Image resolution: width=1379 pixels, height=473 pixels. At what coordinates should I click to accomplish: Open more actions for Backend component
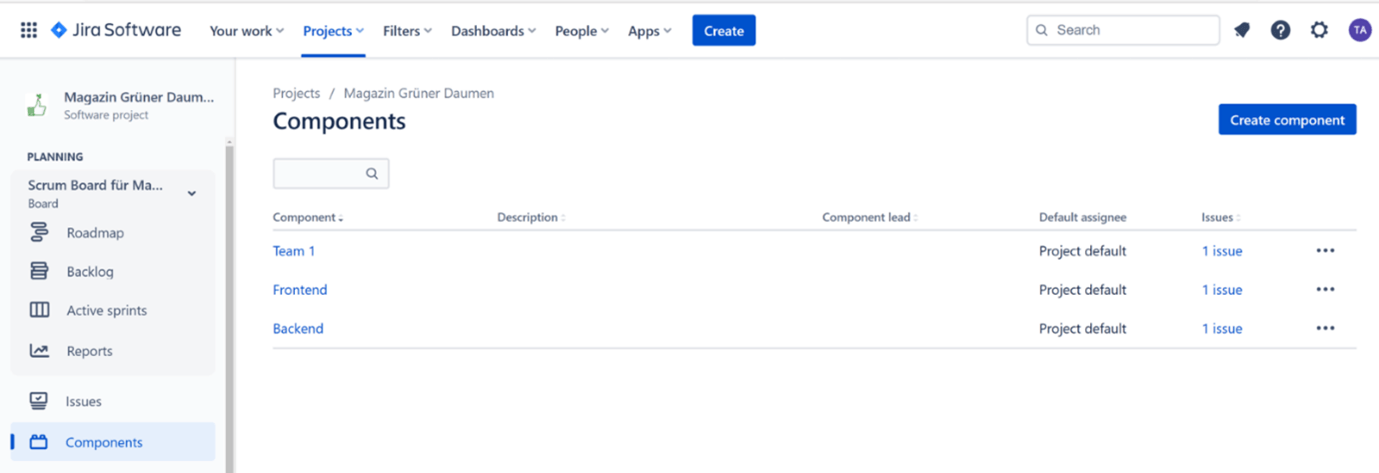tap(1325, 328)
